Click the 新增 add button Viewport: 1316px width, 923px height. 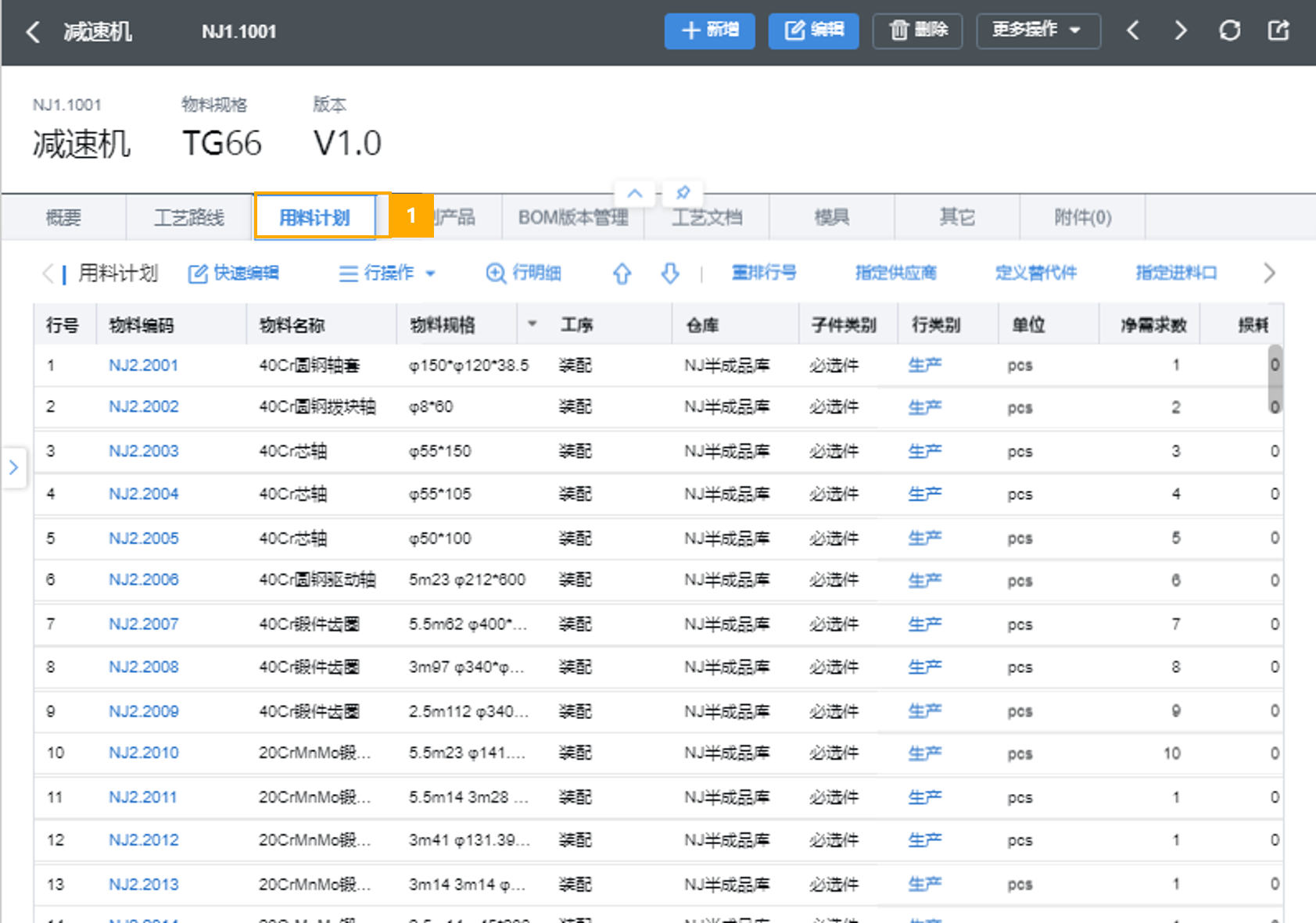coord(709,30)
